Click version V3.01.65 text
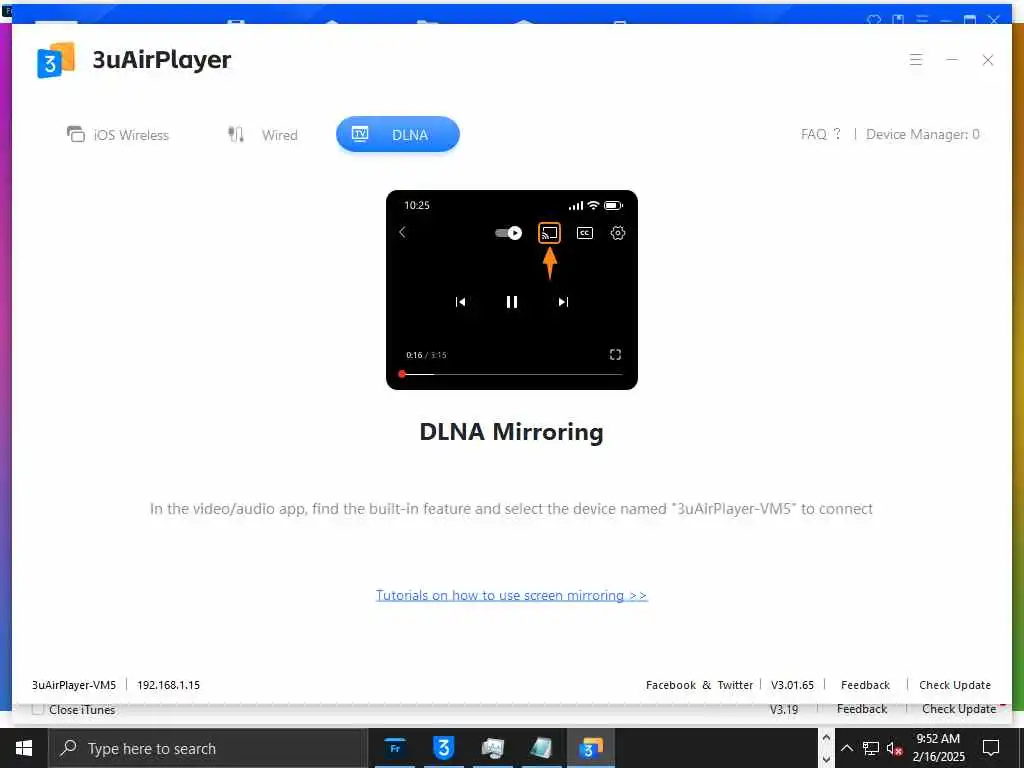 (x=792, y=685)
